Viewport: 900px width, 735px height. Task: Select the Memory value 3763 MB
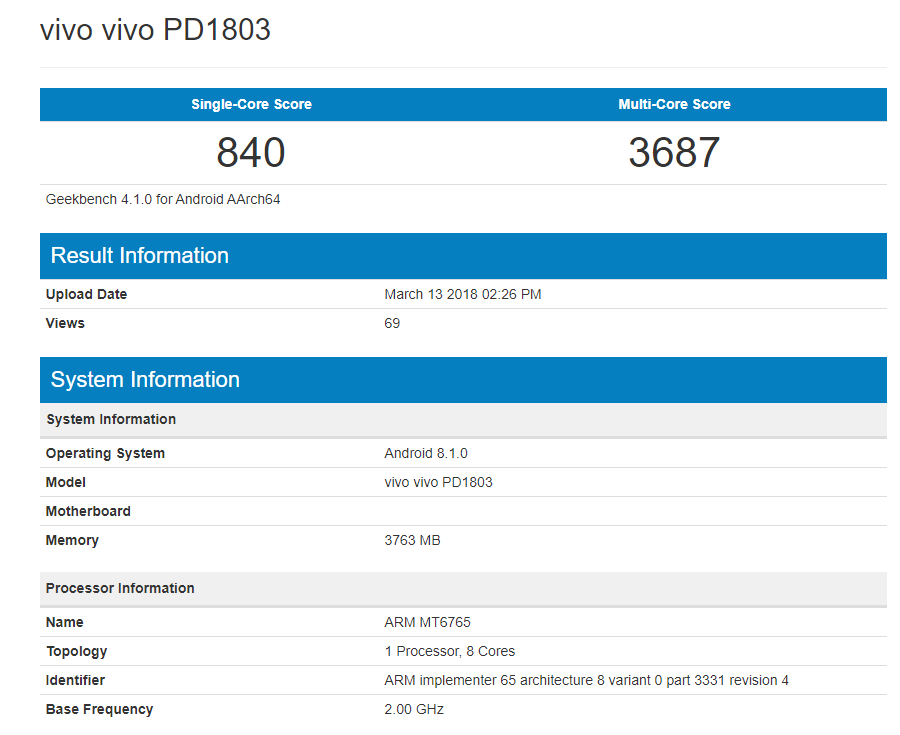414,540
